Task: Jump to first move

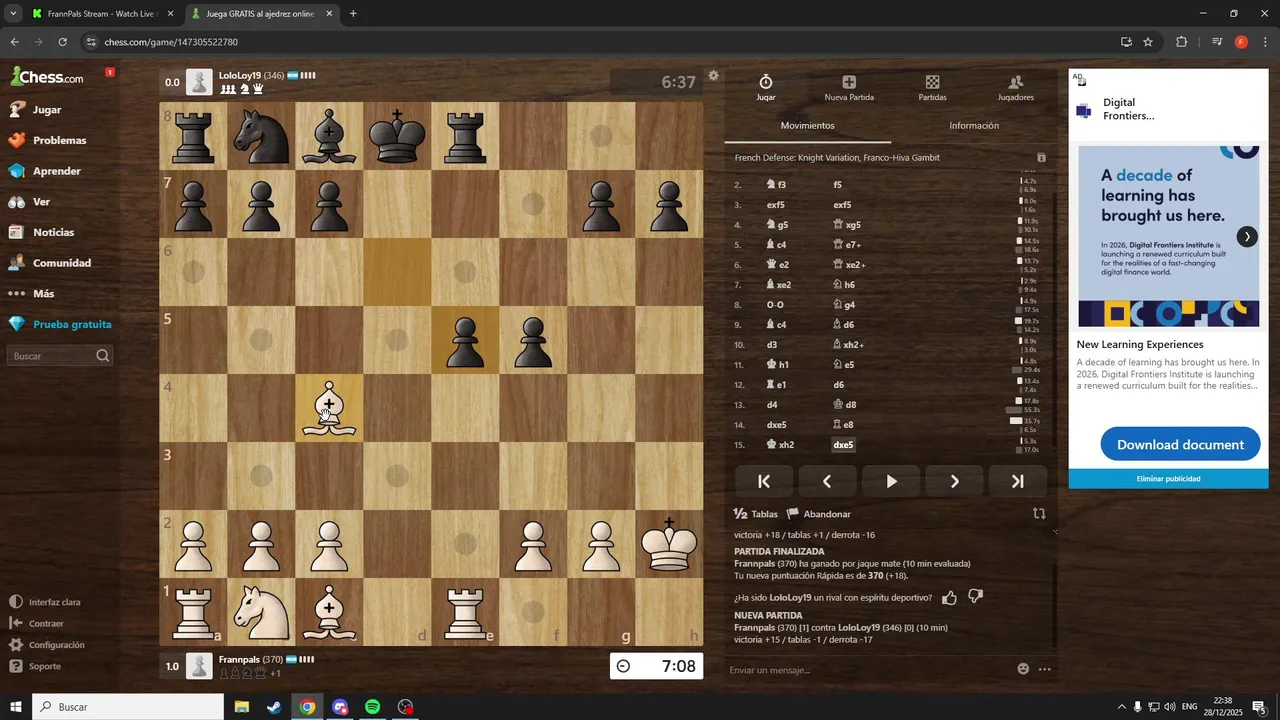Action: [764, 481]
